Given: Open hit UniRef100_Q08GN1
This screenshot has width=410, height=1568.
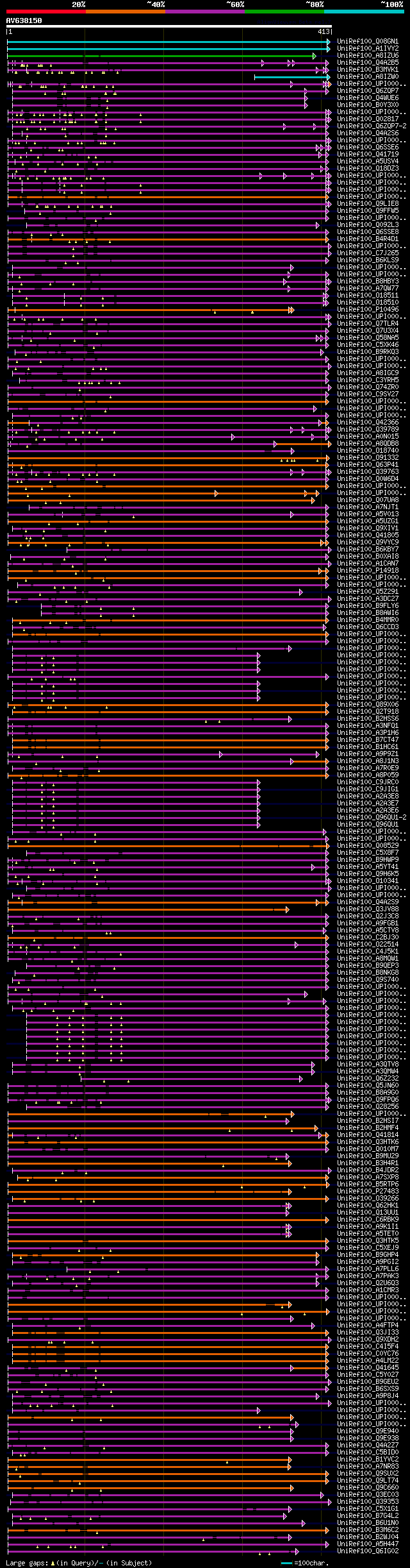Looking at the screenshot, I should click(x=368, y=42).
